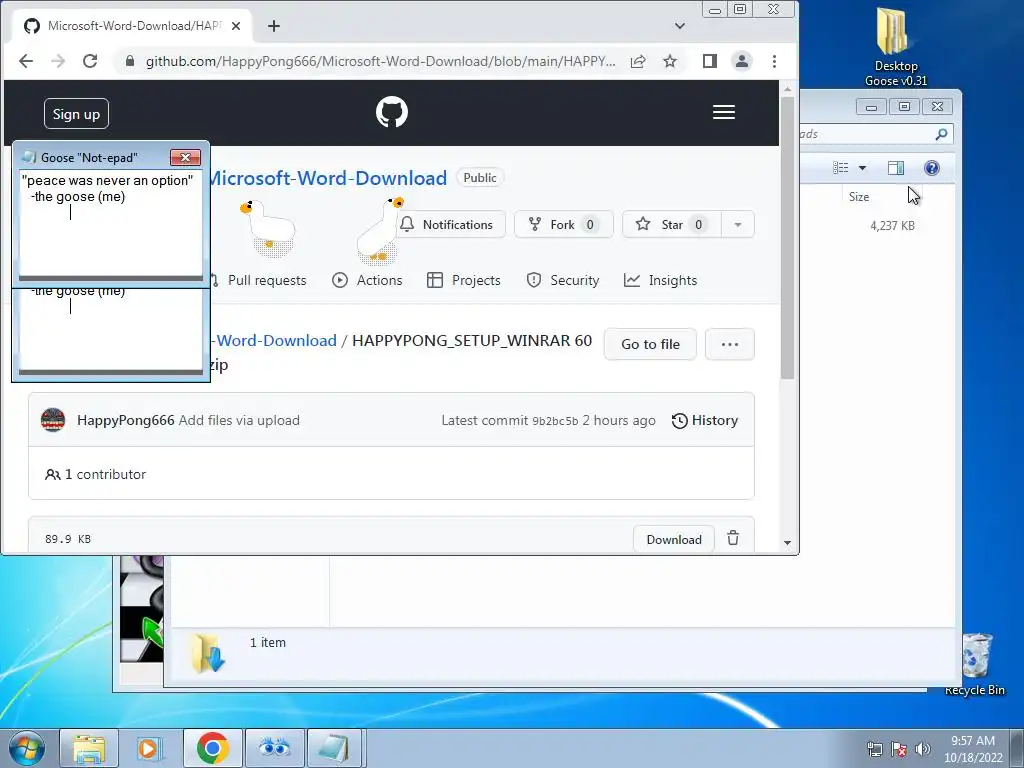Open the Recycle Bin
1024x768 pixels.
(976, 664)
